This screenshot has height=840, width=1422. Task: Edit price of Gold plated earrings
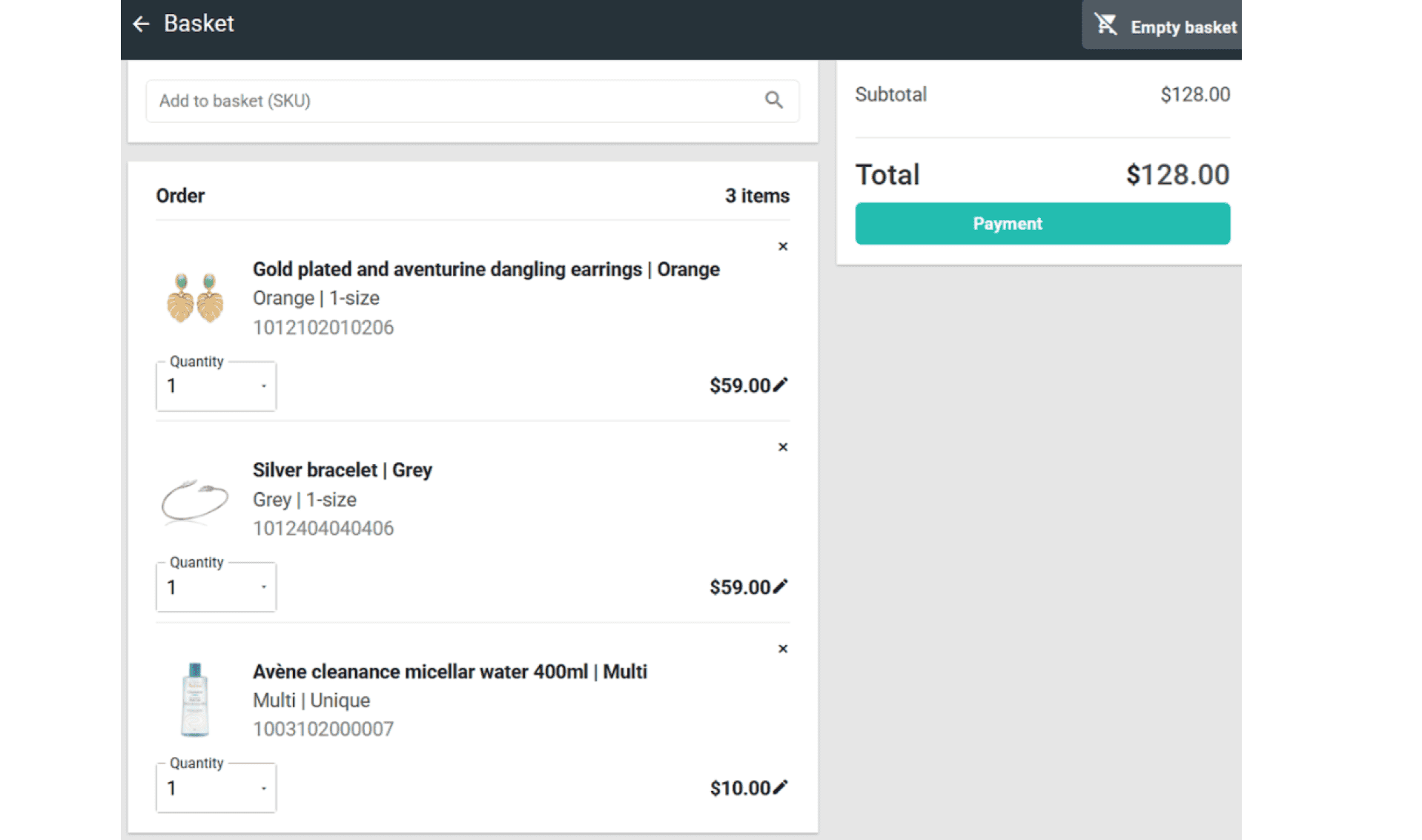point(780,385)
